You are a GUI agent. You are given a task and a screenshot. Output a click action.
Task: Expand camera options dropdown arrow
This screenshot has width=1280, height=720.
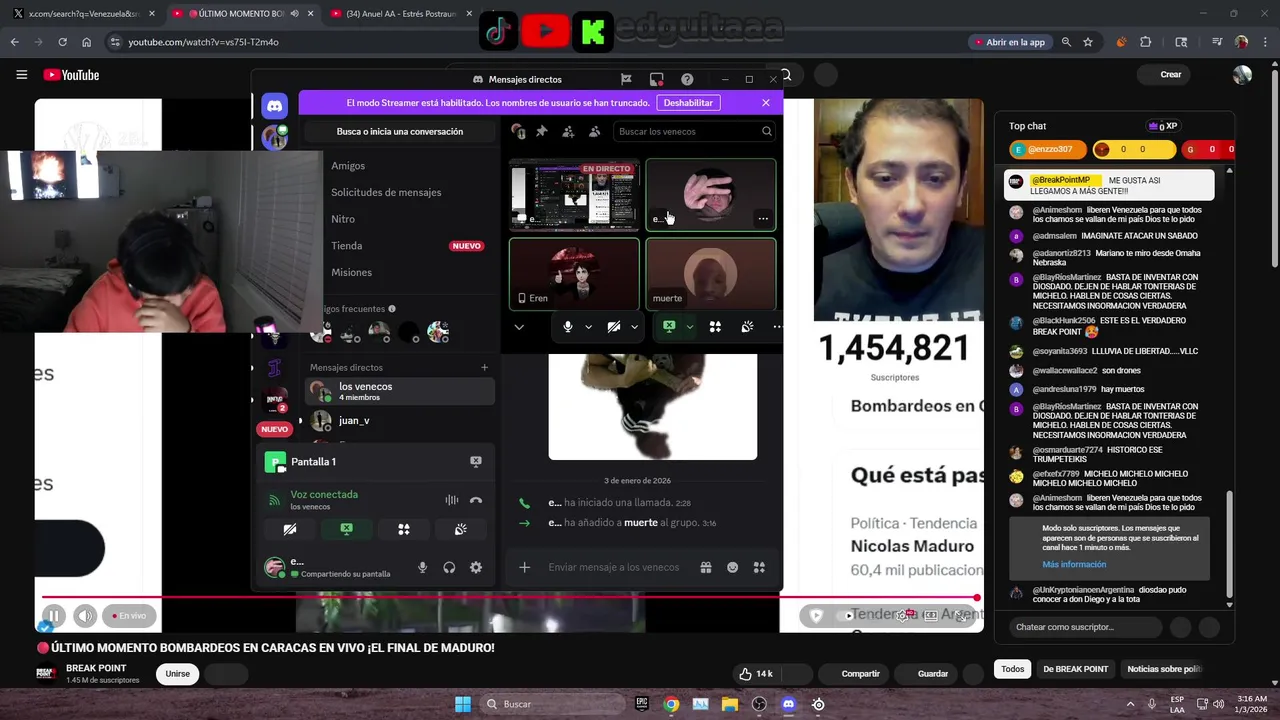tap(634, 327)
